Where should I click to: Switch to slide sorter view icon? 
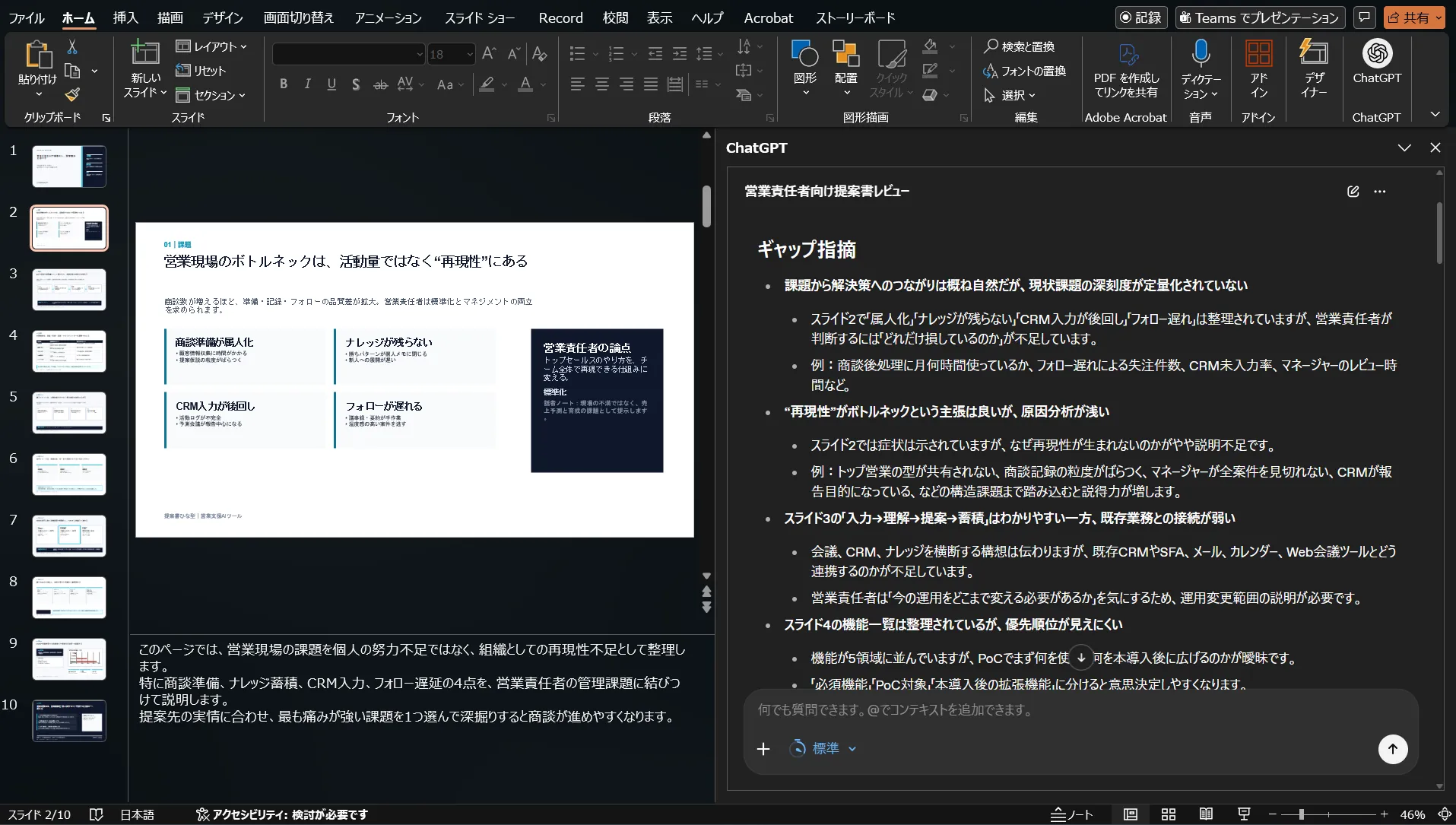click(x=1169, y=814)
